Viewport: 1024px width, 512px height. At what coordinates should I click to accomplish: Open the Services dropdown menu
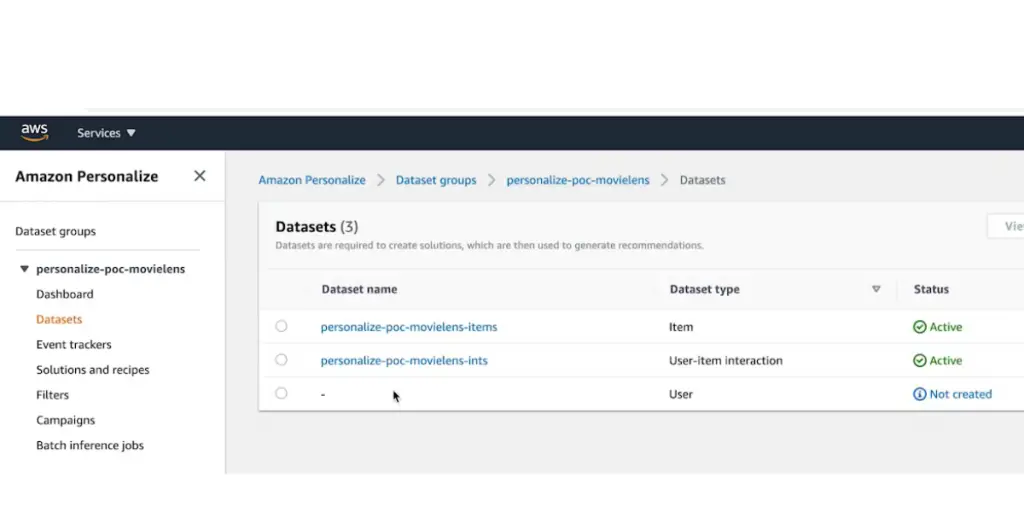click(x=106, y=133)
